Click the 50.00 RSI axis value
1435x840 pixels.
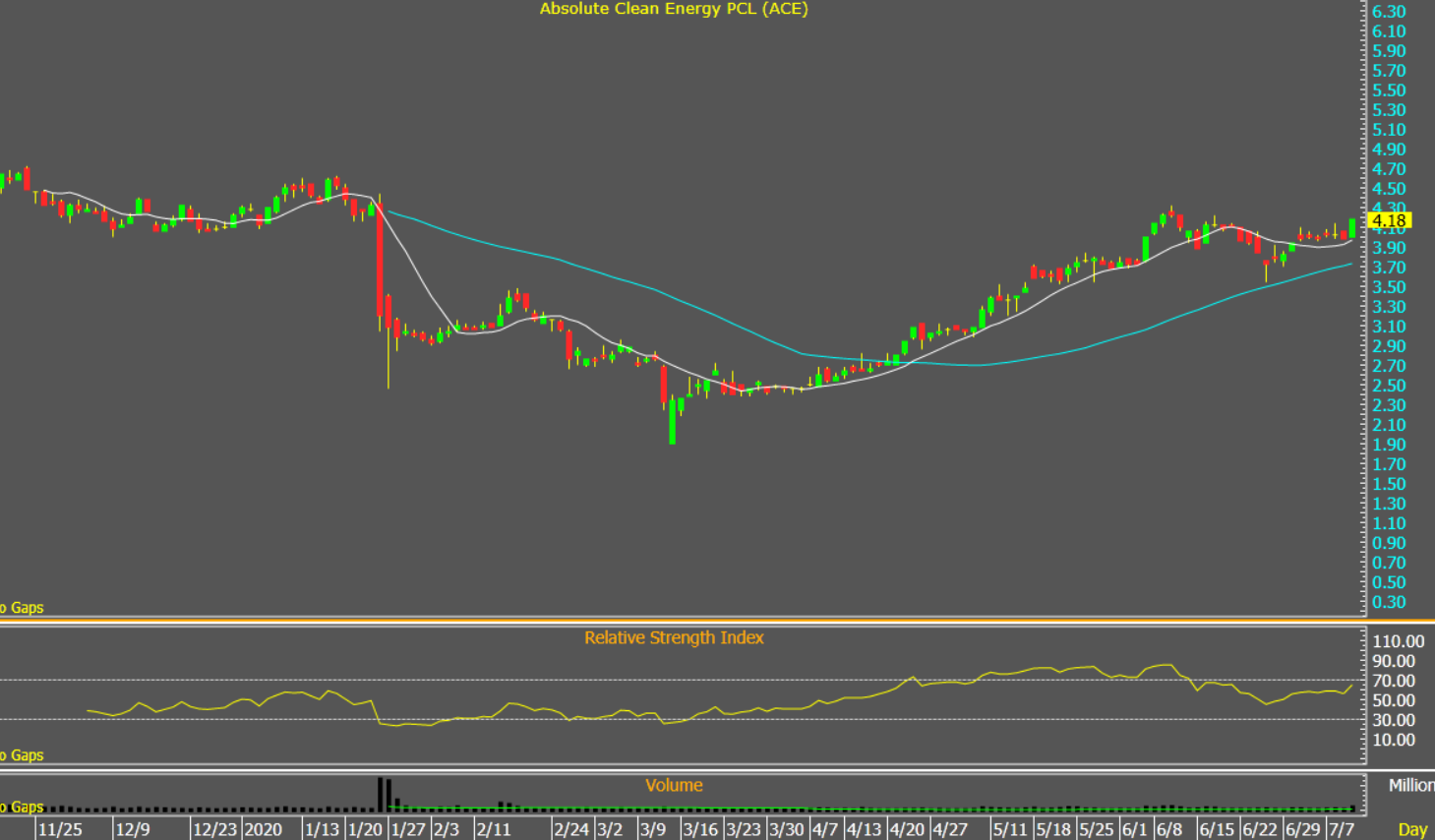(x=1394, y=700)
